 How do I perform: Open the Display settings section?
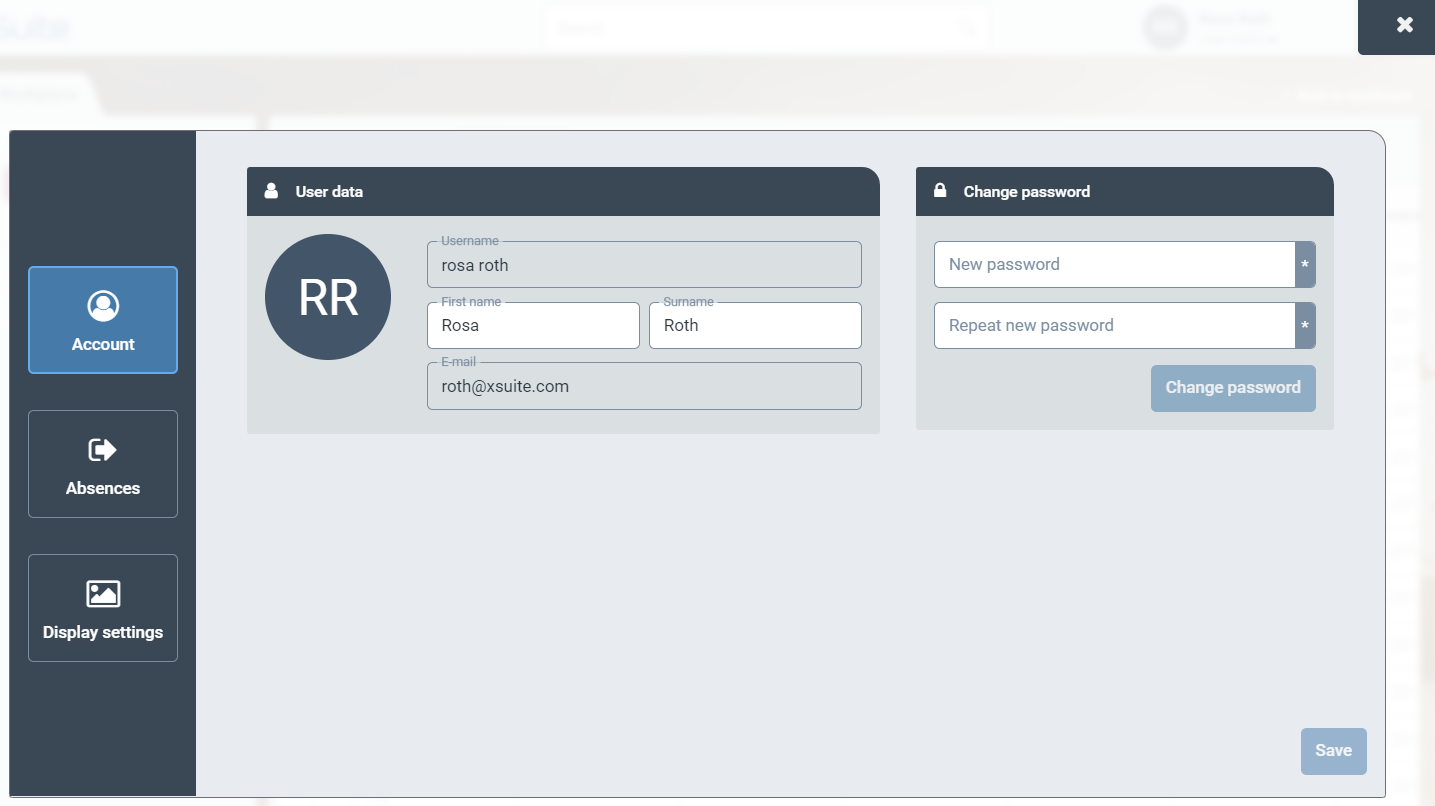click(103, 608)
